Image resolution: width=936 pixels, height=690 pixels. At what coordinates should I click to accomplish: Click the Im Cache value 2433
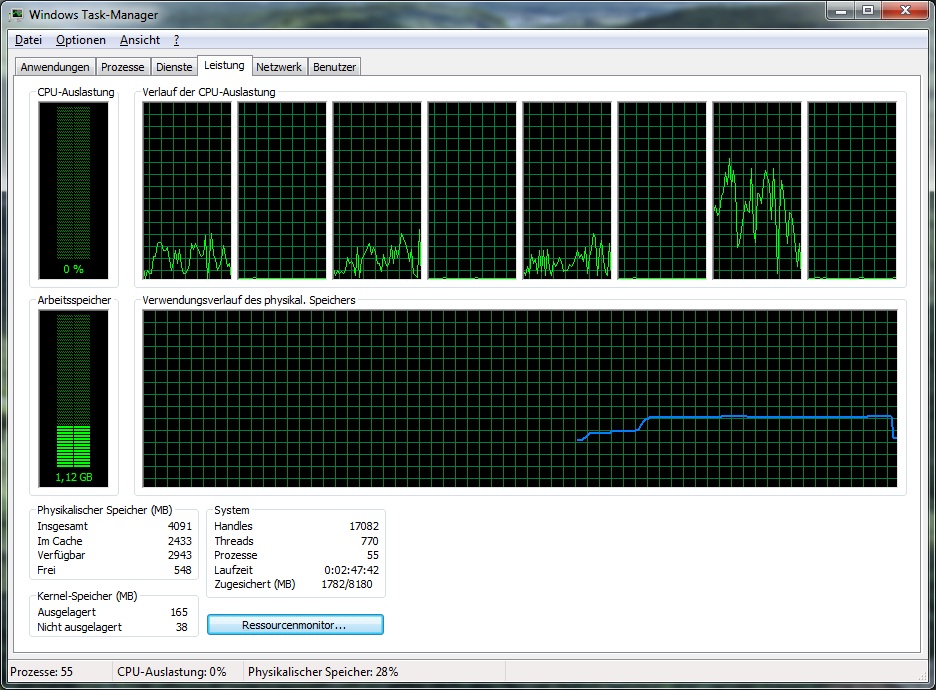tap(180, 541)
